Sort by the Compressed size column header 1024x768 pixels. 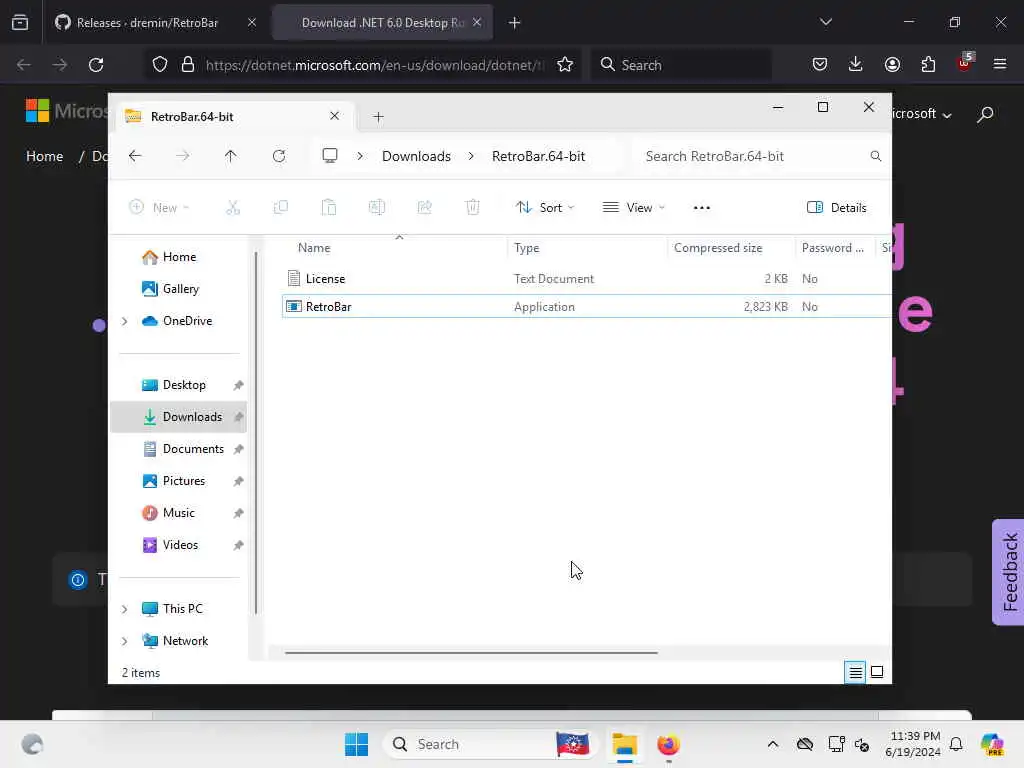(718, 248)
